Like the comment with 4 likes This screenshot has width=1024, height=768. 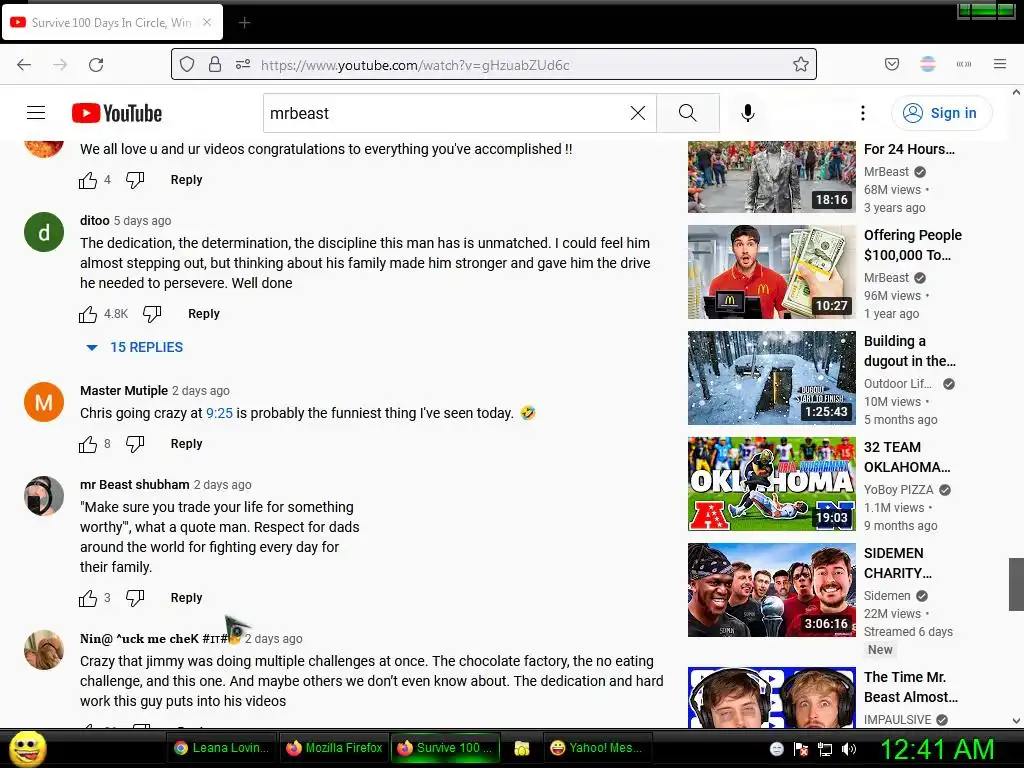[x=88, y=180]
